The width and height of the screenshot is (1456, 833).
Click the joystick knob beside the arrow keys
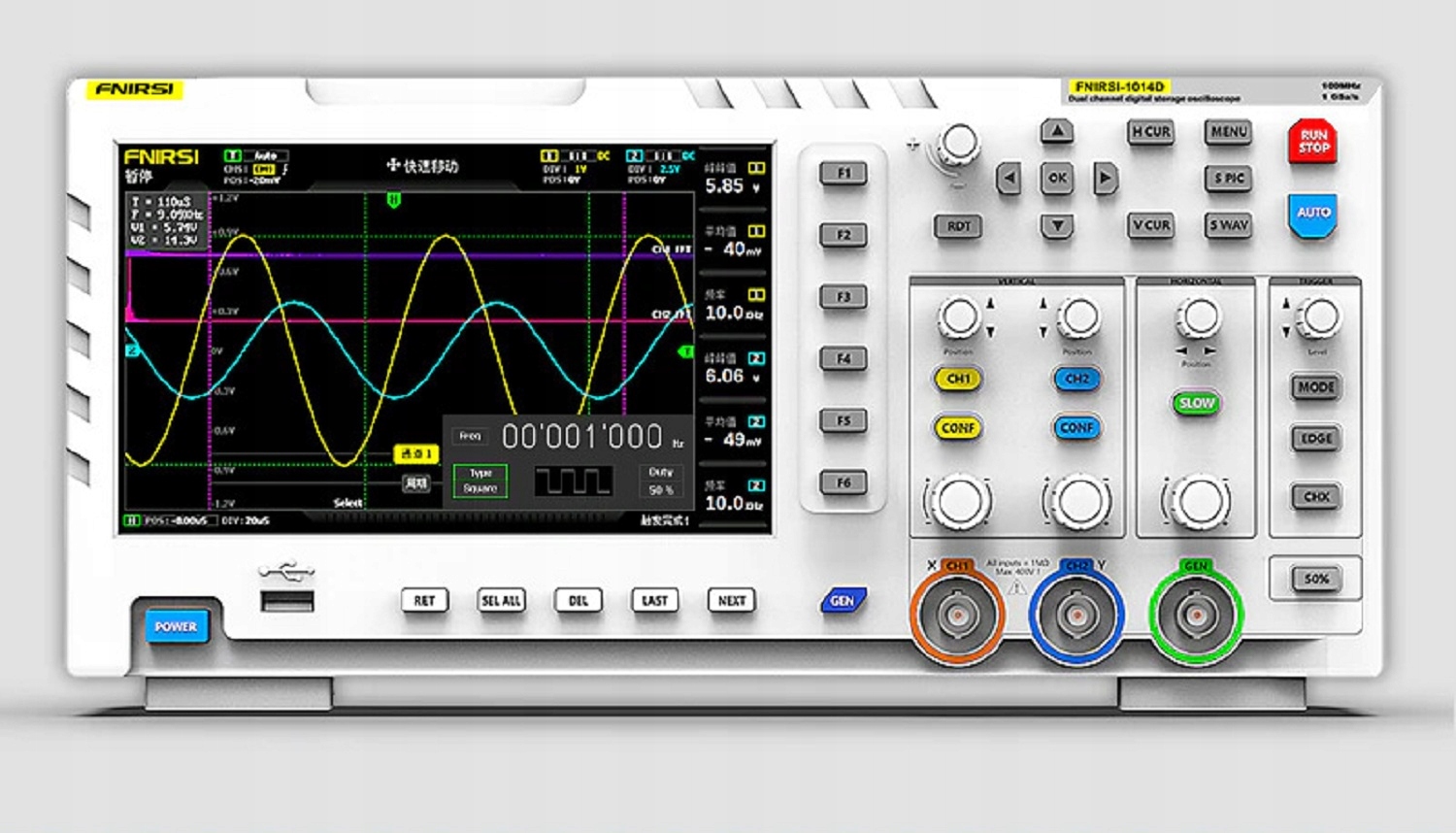click(x=959, y=144)
